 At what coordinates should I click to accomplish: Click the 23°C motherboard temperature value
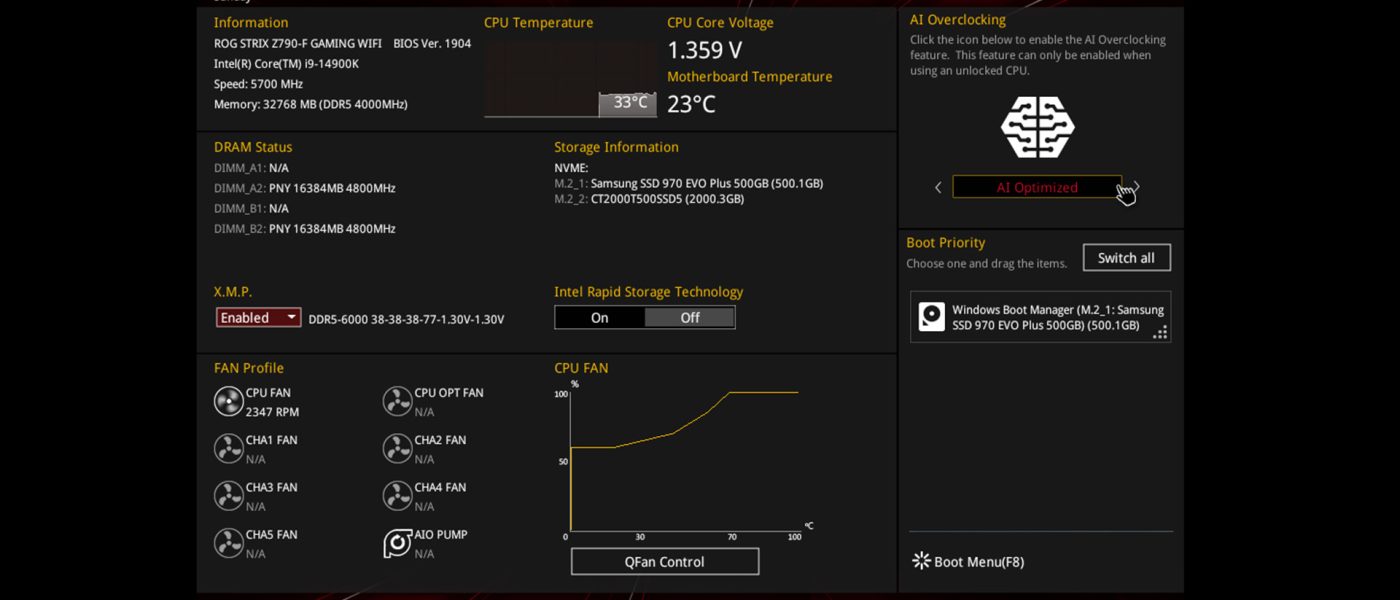pyautogui.click(x=691, y=104)
